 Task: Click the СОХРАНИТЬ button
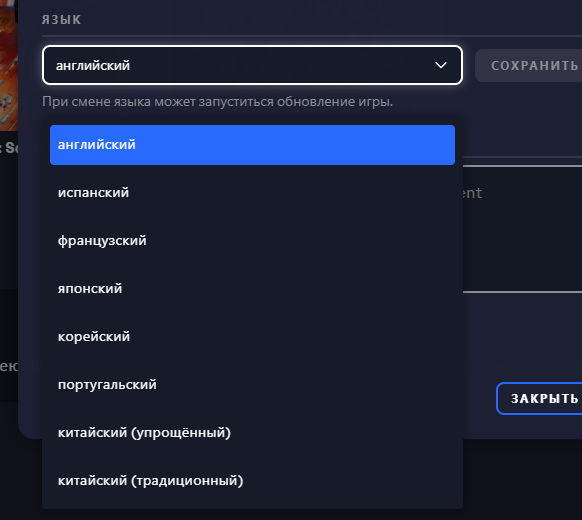point(529,66)
